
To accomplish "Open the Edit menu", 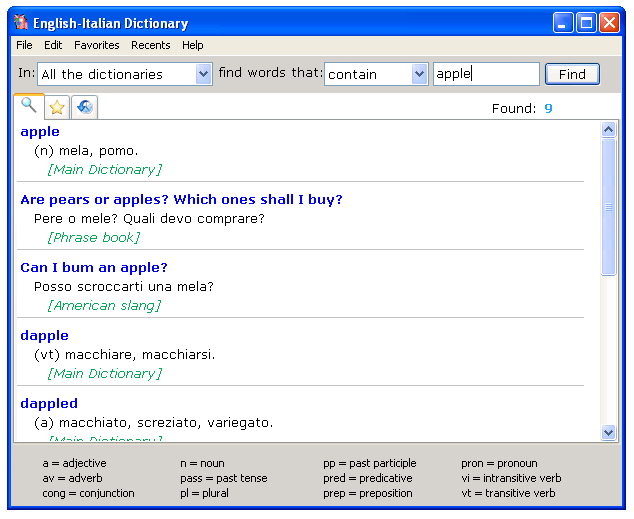I will 53,45.
